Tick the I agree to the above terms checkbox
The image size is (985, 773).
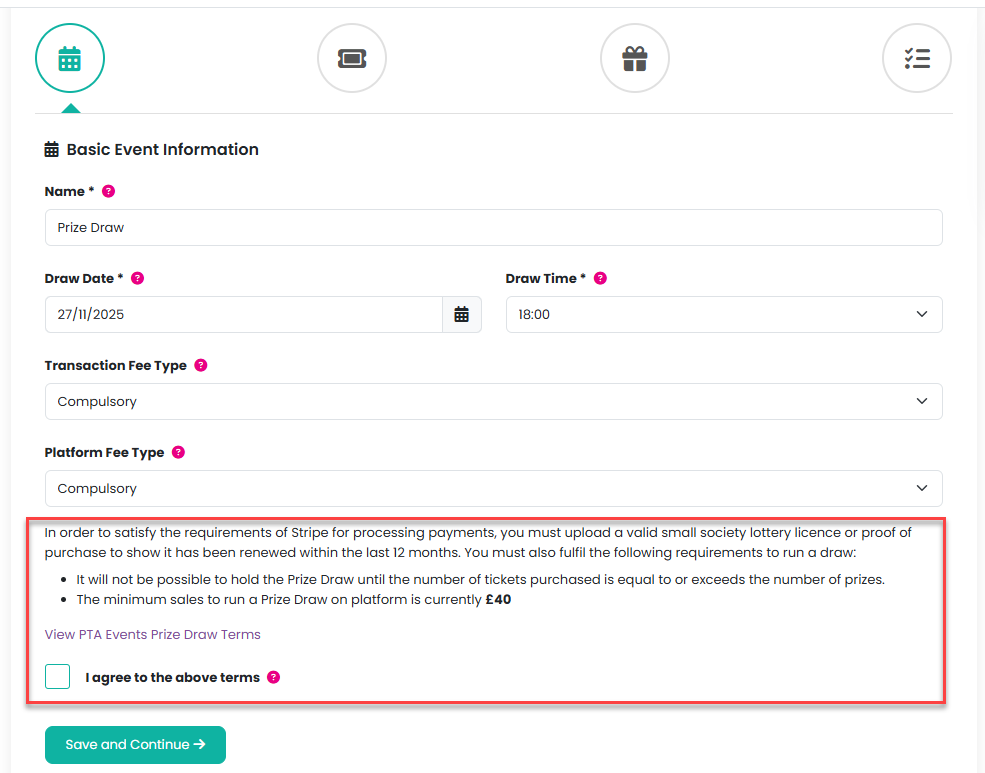[58, 677]
